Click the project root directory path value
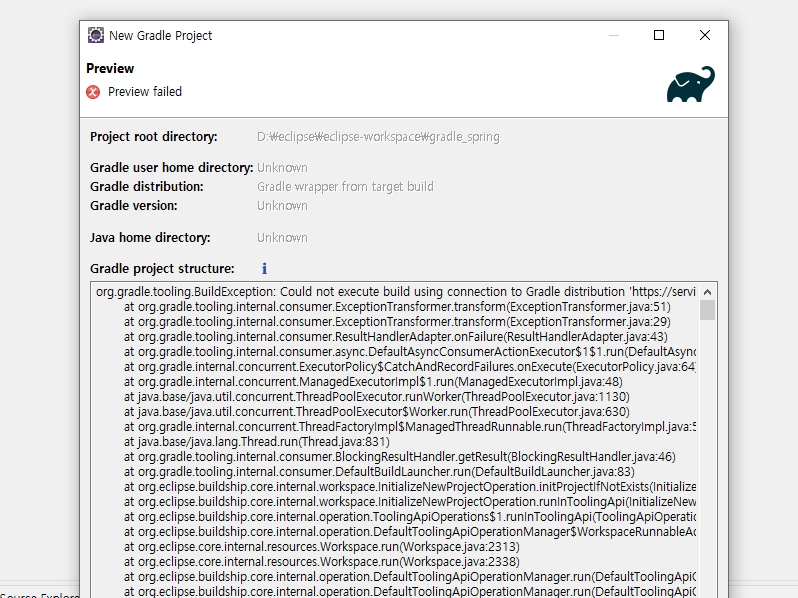This screenshot has width=798, height=598. coord(378,137)
